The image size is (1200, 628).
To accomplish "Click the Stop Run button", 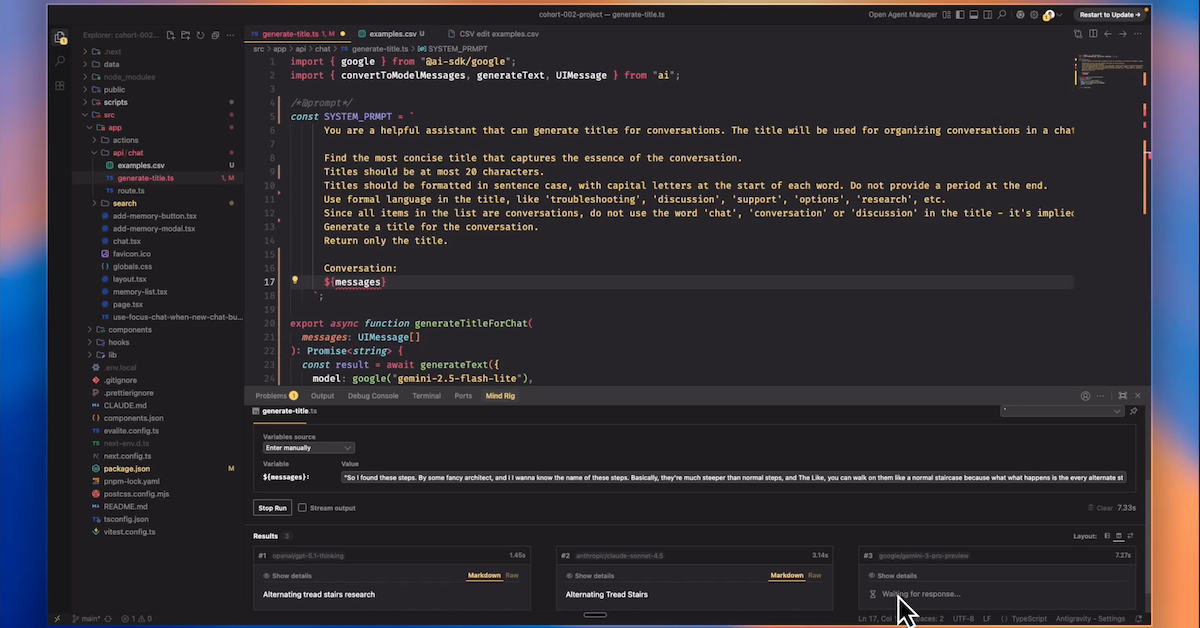I will (273, 508).
